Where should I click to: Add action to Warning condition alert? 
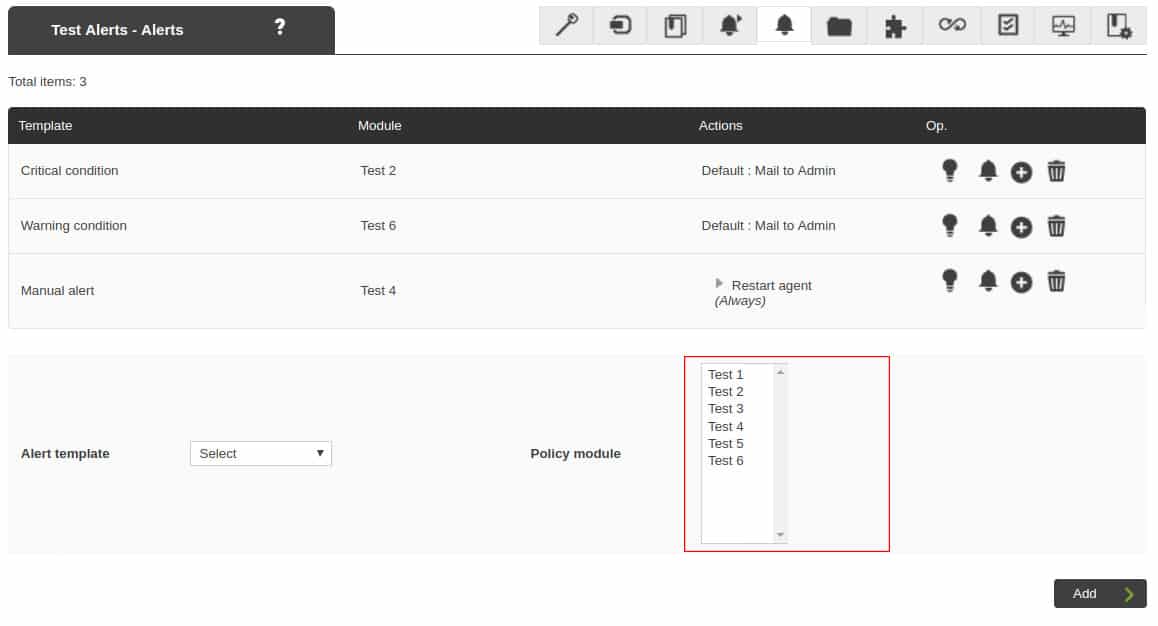1021,227
